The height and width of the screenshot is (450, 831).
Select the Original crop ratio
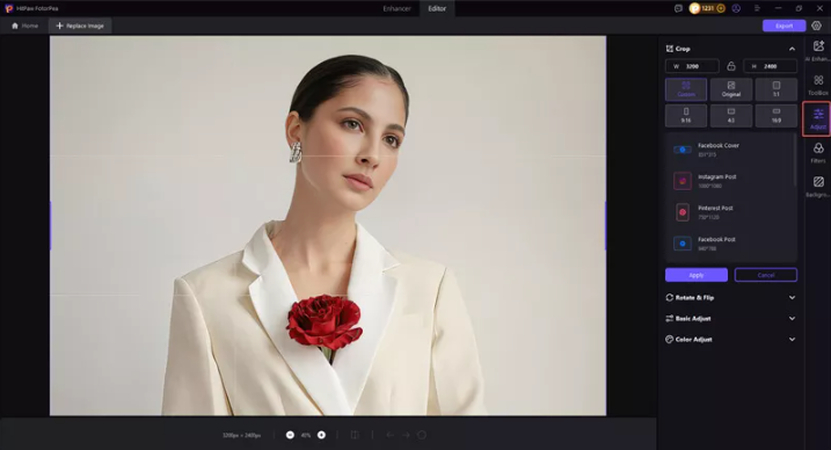point(731,89)
